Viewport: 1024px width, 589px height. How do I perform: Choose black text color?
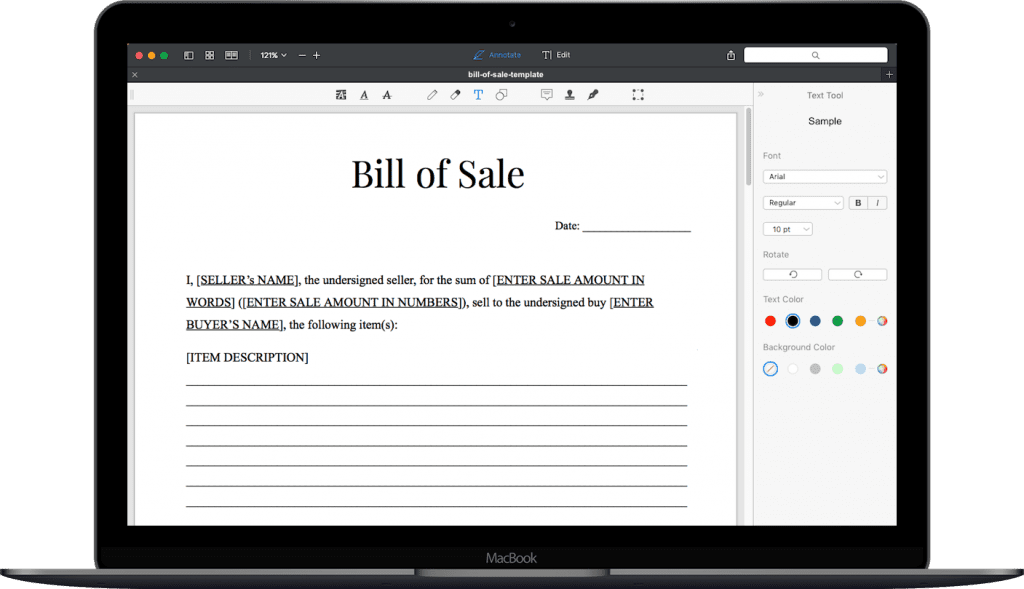click(793, 321)
